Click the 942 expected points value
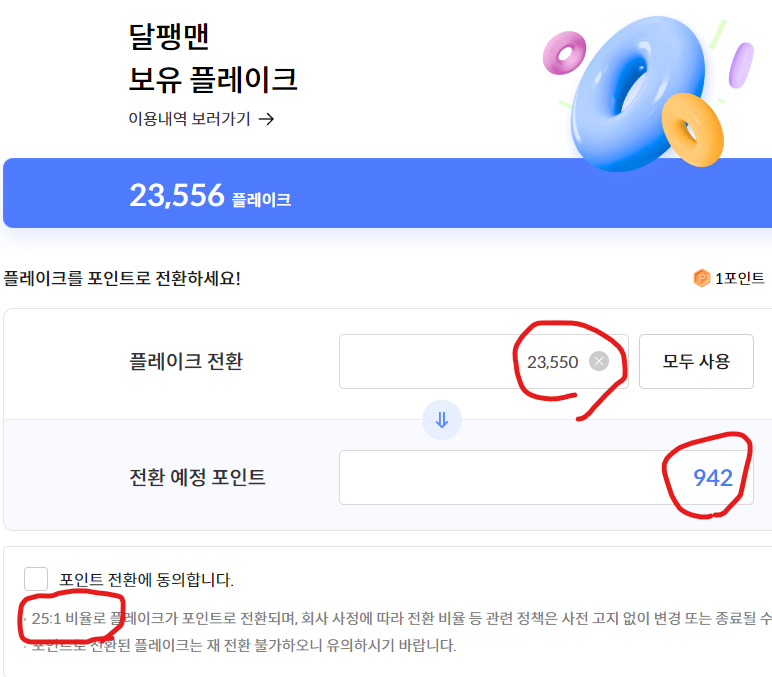Screen dimensions: 772x677 (713, 478)
